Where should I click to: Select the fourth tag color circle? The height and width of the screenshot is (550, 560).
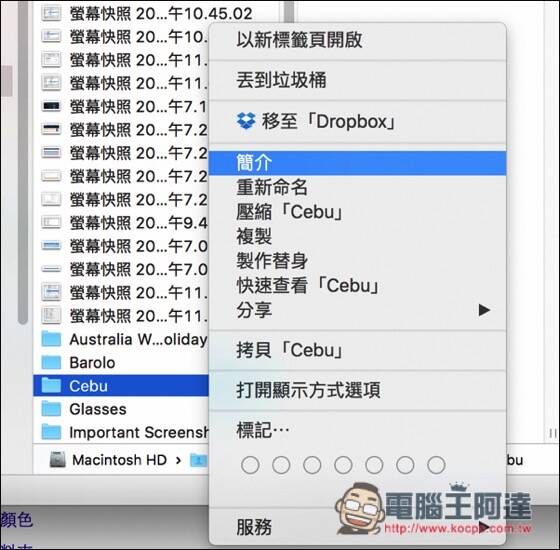point(343,465)
